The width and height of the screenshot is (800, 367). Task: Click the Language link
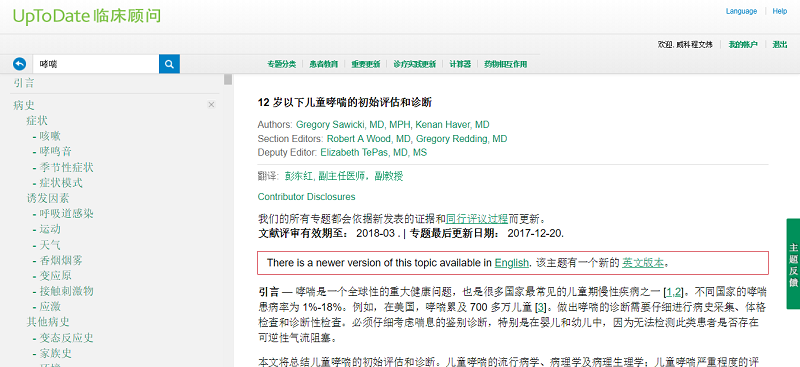(741, 11)
